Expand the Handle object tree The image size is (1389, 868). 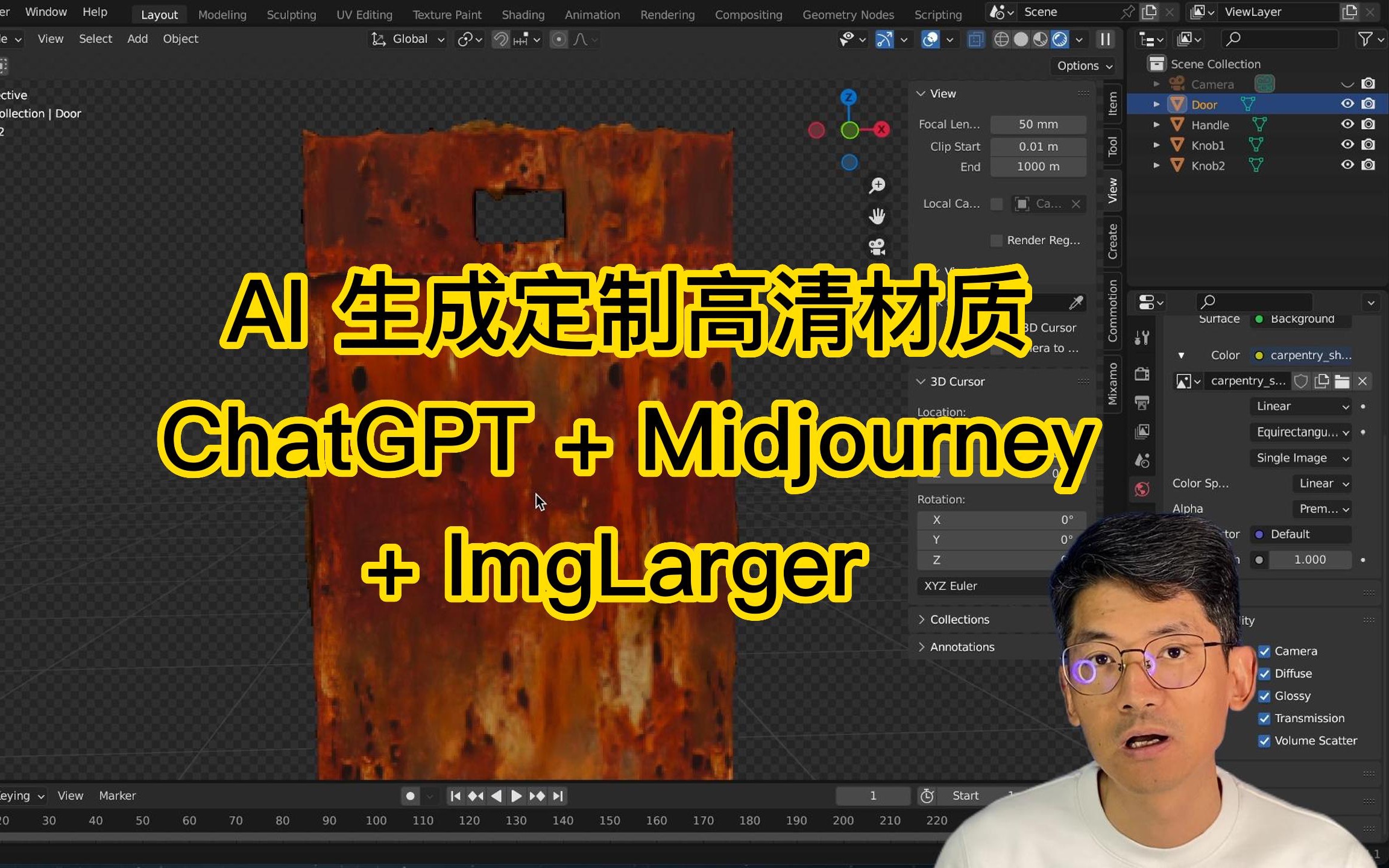pyautogui.click(x=1156, y=125)
